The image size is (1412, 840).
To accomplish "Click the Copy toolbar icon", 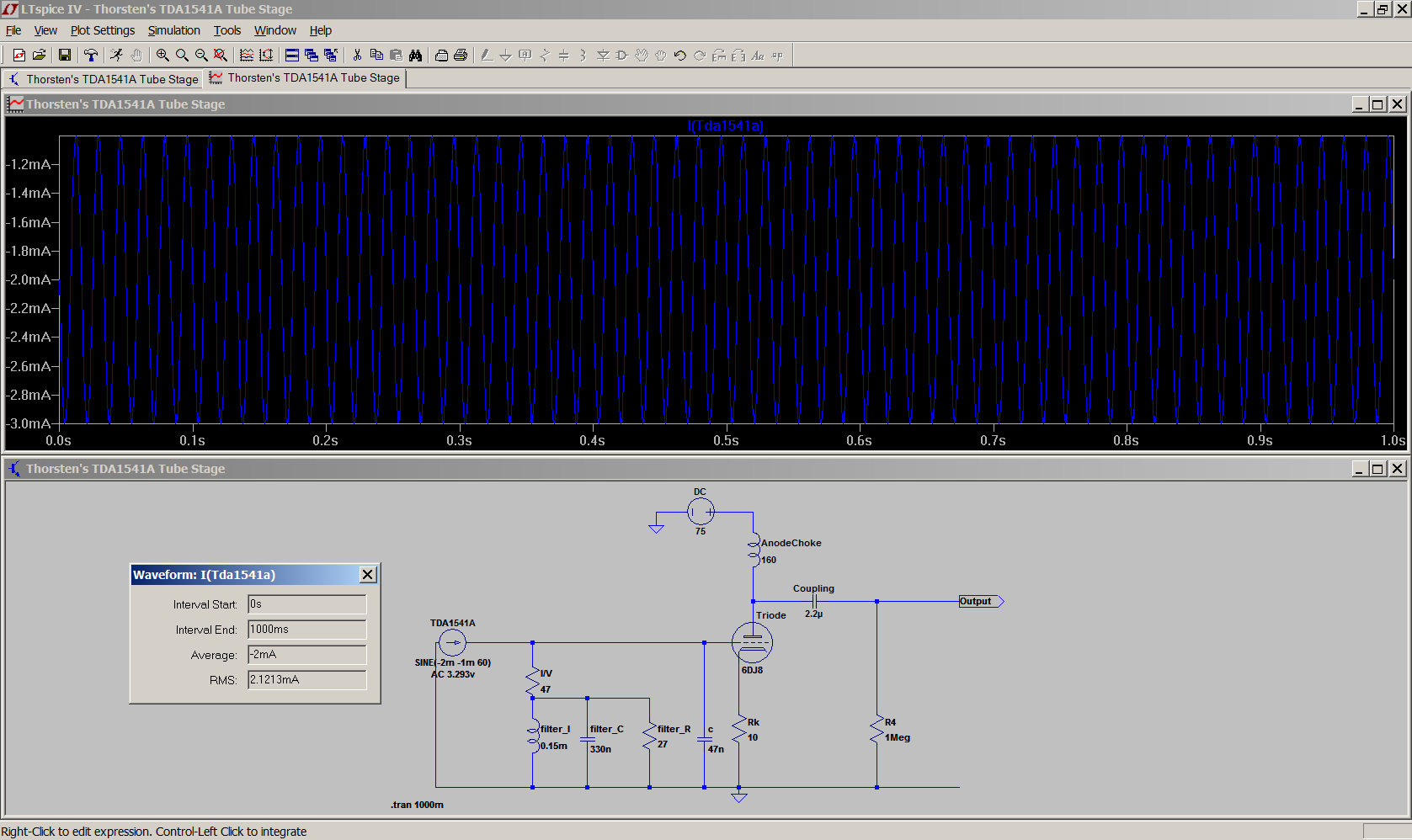I will coord(376,56).
